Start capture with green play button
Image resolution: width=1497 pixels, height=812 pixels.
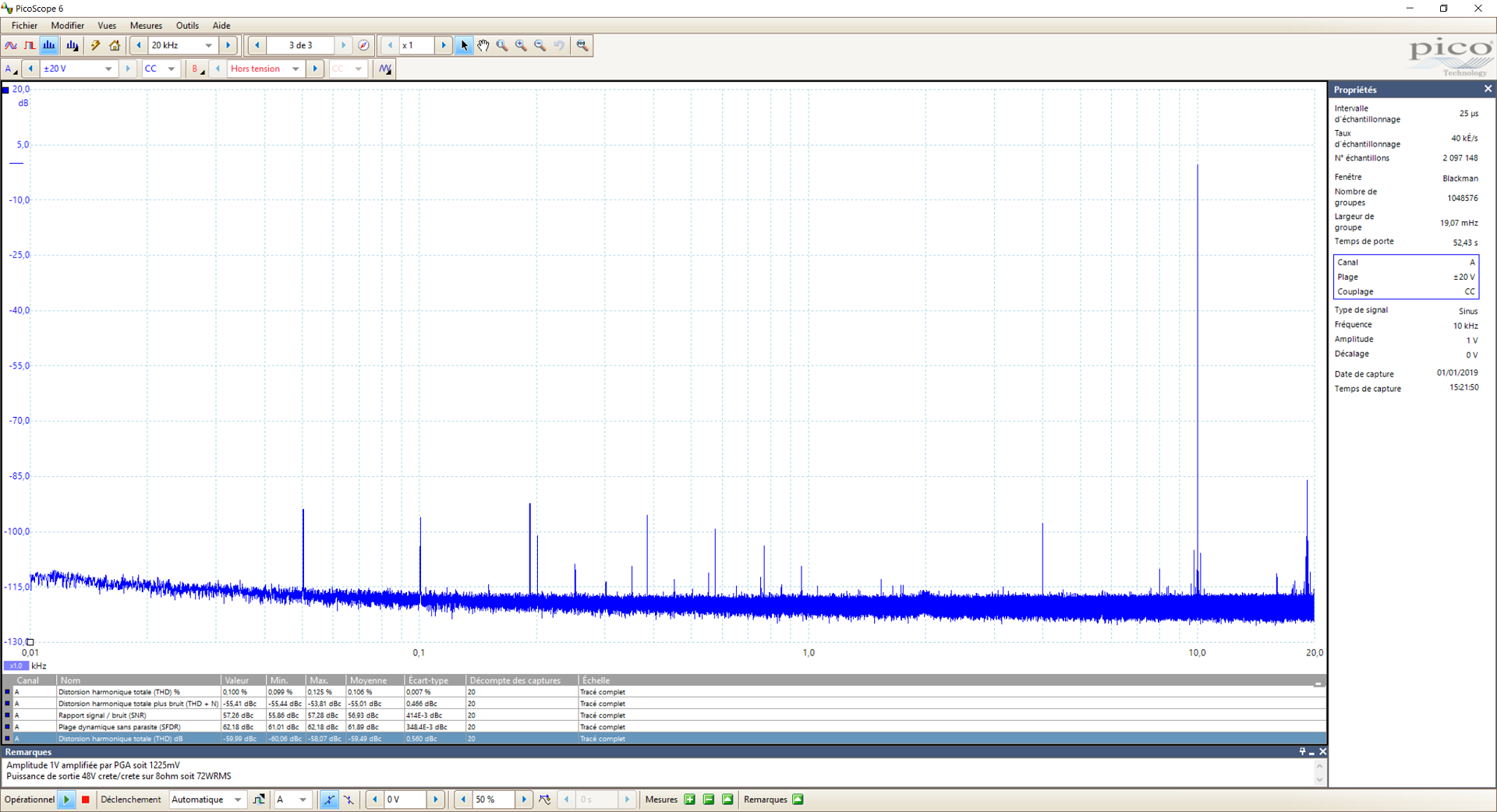[x=66, y=800]
